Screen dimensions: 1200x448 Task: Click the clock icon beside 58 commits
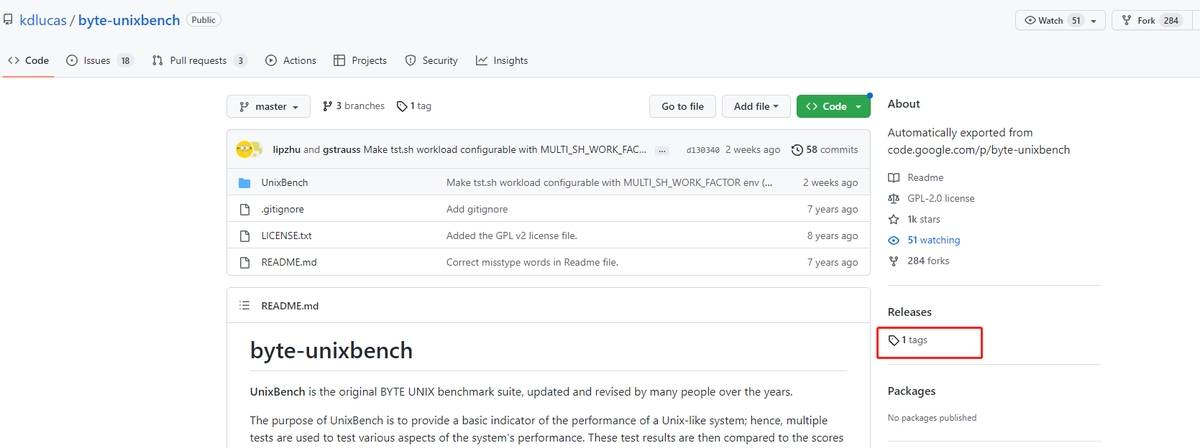click(x=797, y=150)
